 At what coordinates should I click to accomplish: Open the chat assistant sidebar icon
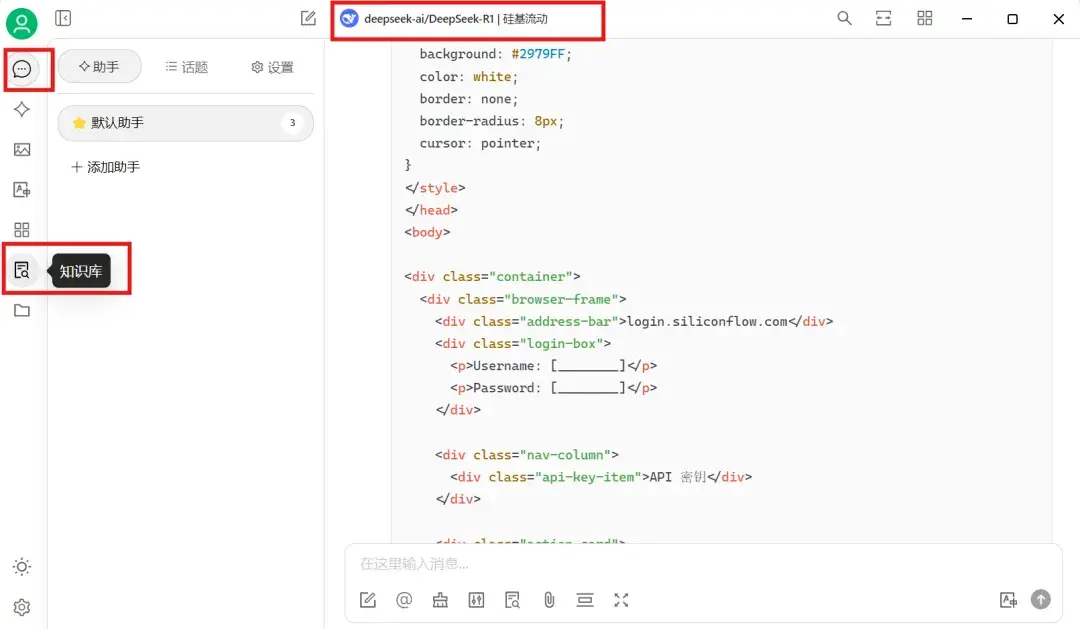click(22, 69)
